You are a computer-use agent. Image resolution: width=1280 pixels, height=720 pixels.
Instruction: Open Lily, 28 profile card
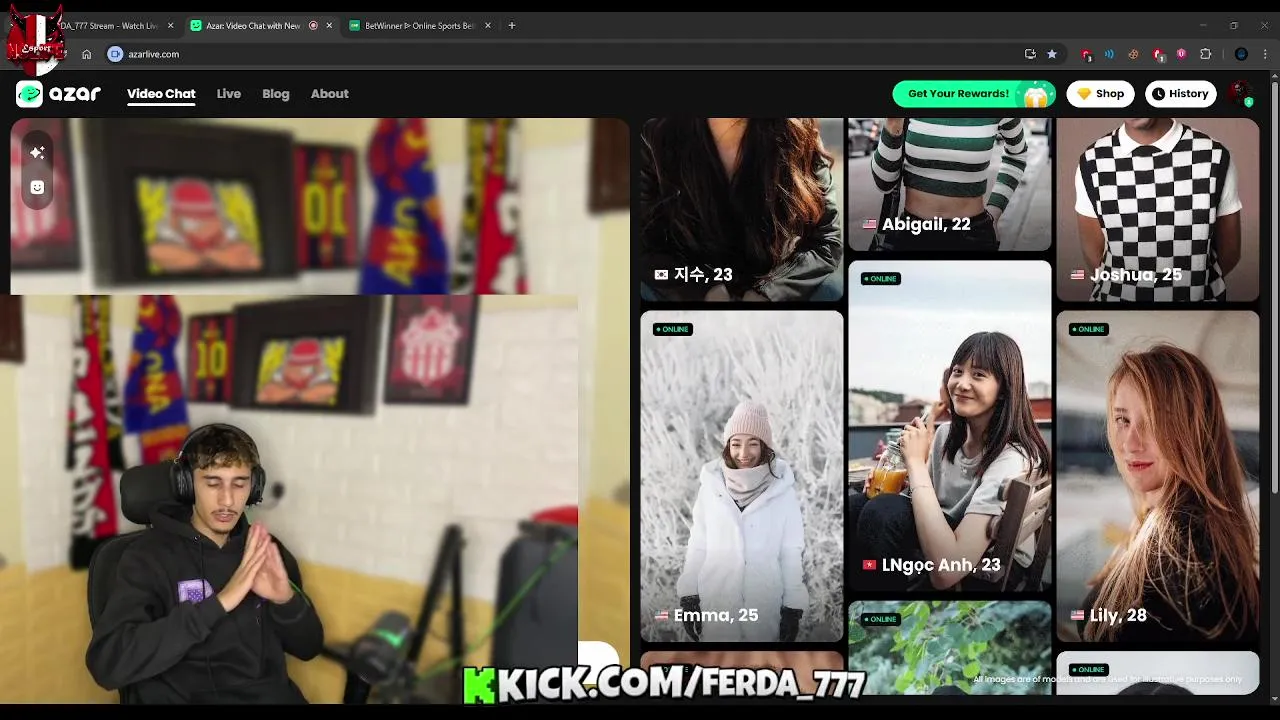(x=1158, y=476)
